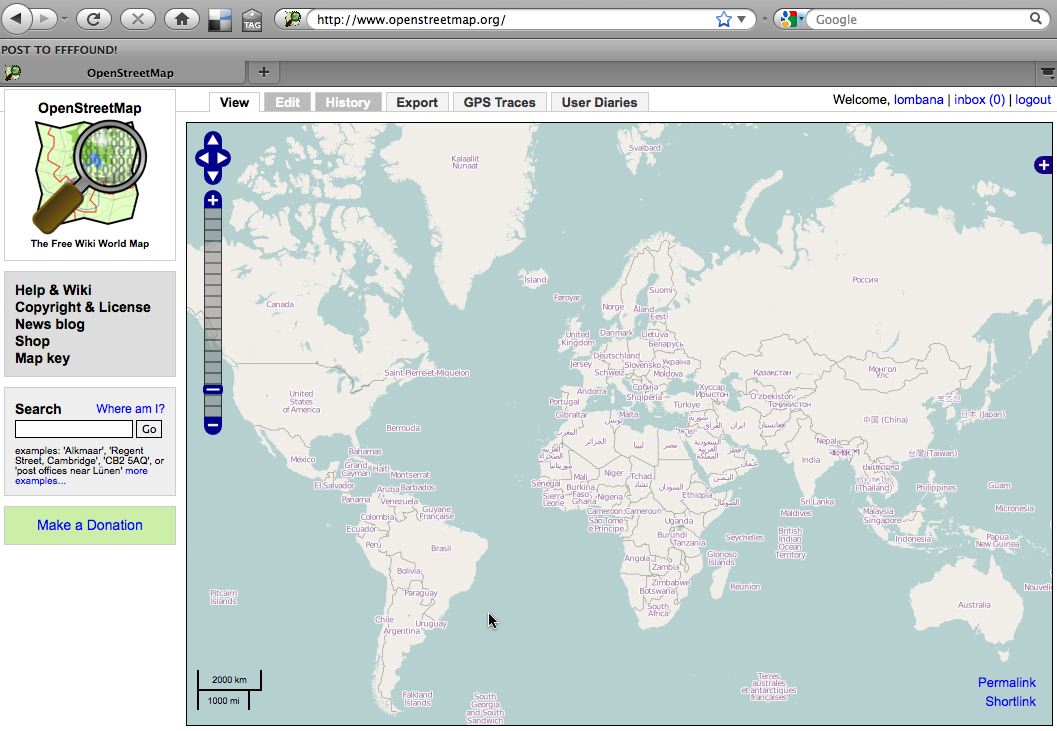Image resolution: width=1057 pixels, height=731 pixels.
Task: Open a new tab with the plus button
Action: click(x=264, y=72)
